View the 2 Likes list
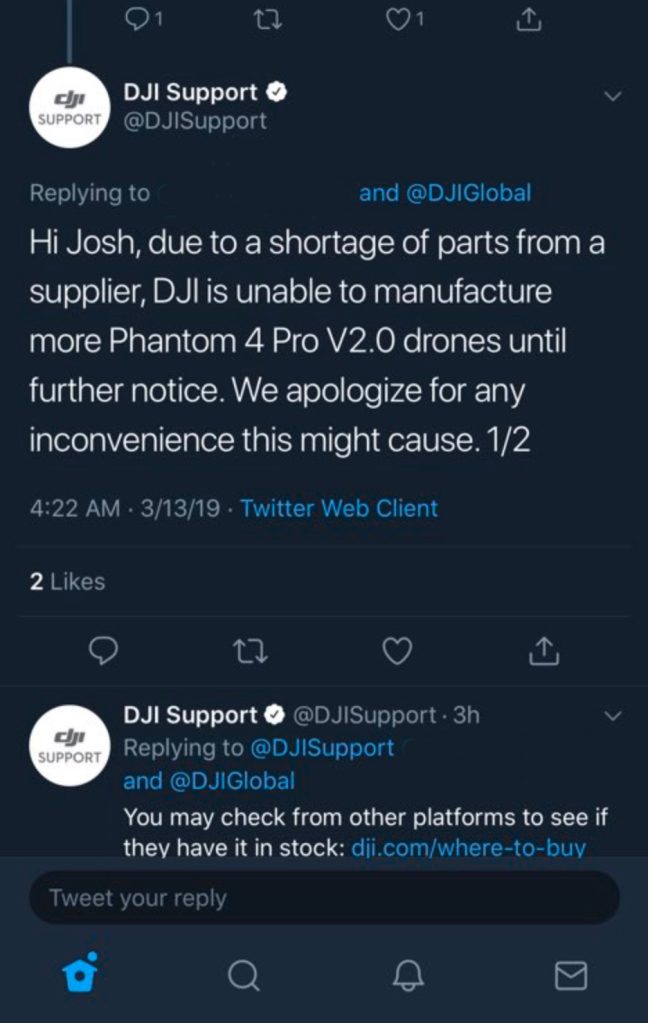 (68, 581)
